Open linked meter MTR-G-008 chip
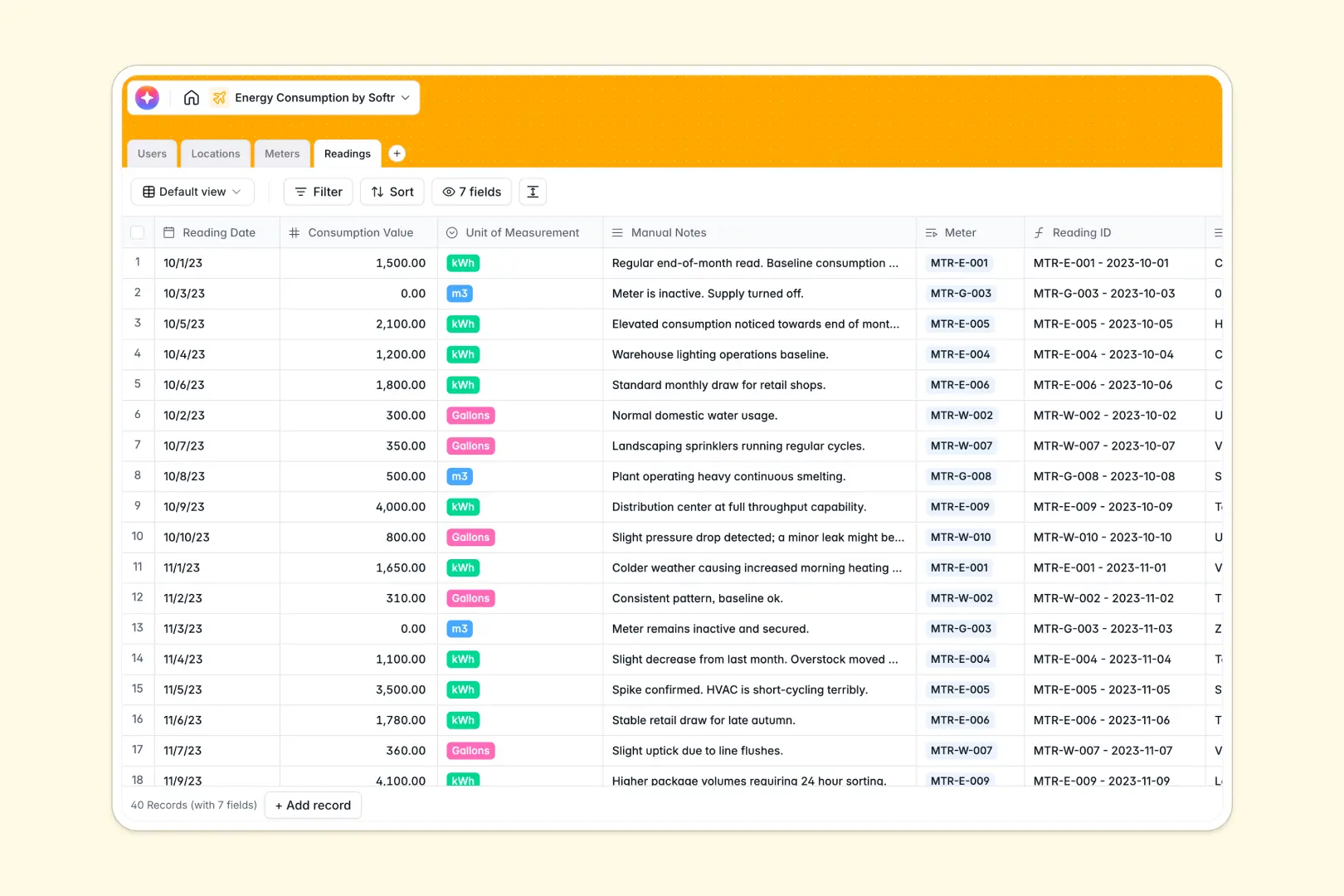 click(961, 476)
